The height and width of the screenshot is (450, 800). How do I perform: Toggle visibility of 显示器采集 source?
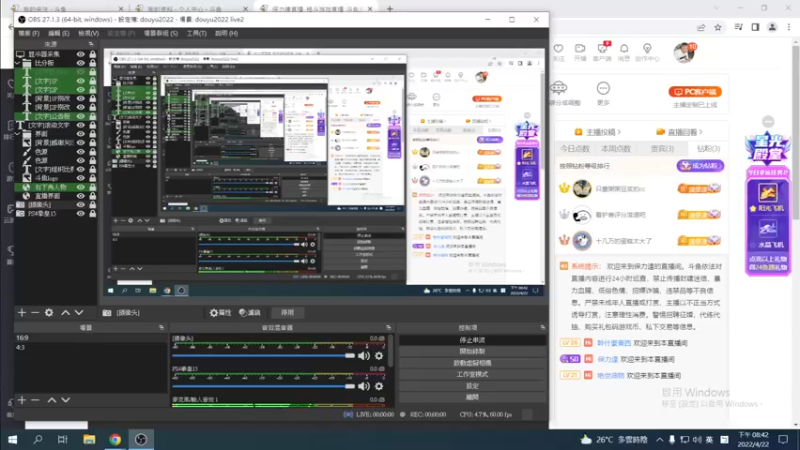81,54
